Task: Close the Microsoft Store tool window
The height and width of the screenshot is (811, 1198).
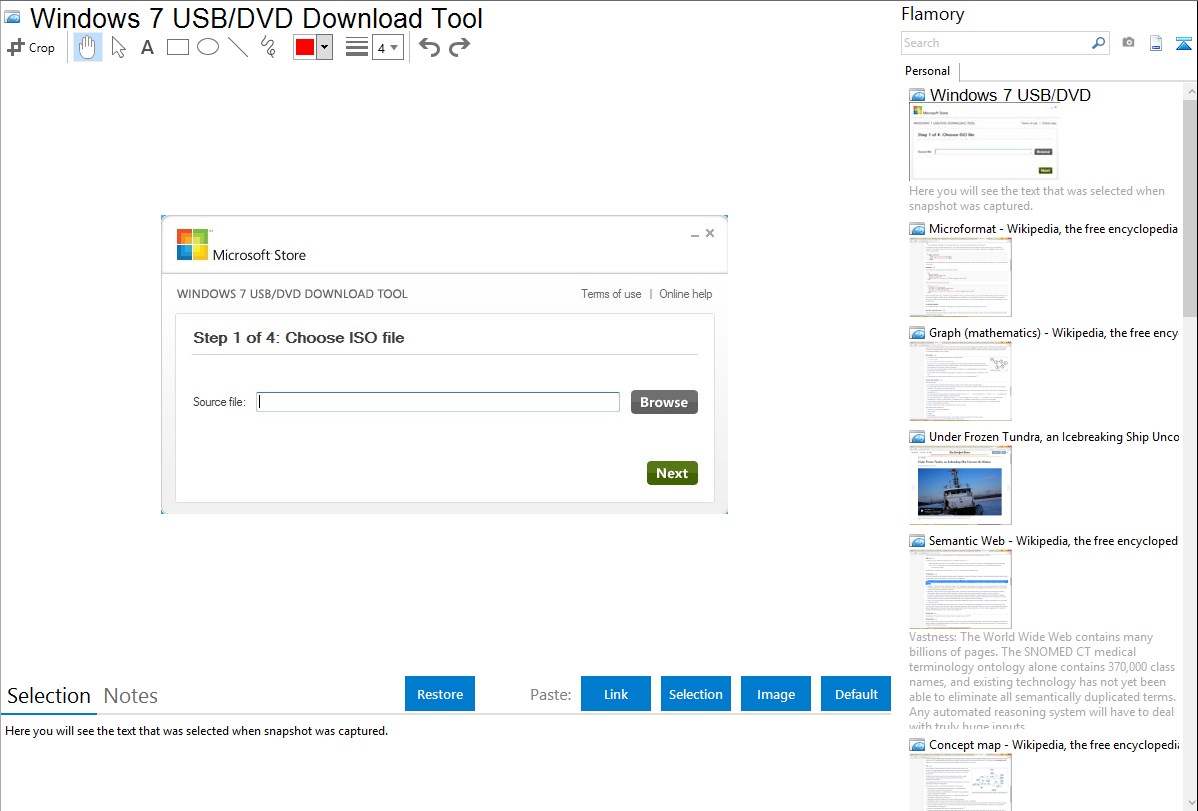Action: click(x=710, y=233)
